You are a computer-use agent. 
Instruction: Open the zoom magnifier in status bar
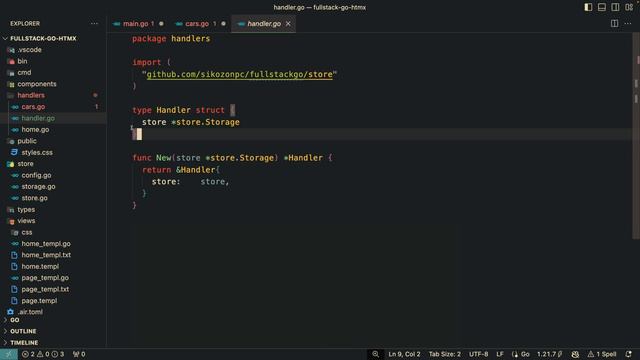(376, 354)
